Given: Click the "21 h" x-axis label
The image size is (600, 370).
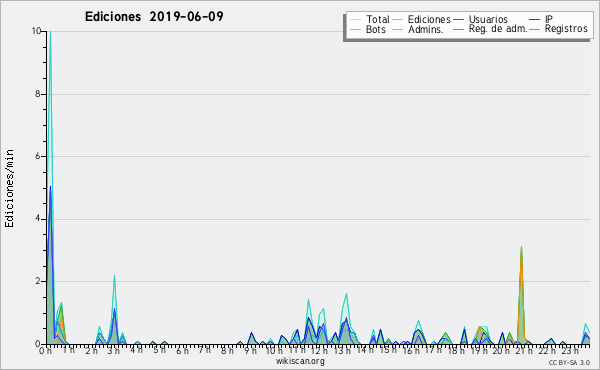Looking at the screenshot, I should [524, 350].
